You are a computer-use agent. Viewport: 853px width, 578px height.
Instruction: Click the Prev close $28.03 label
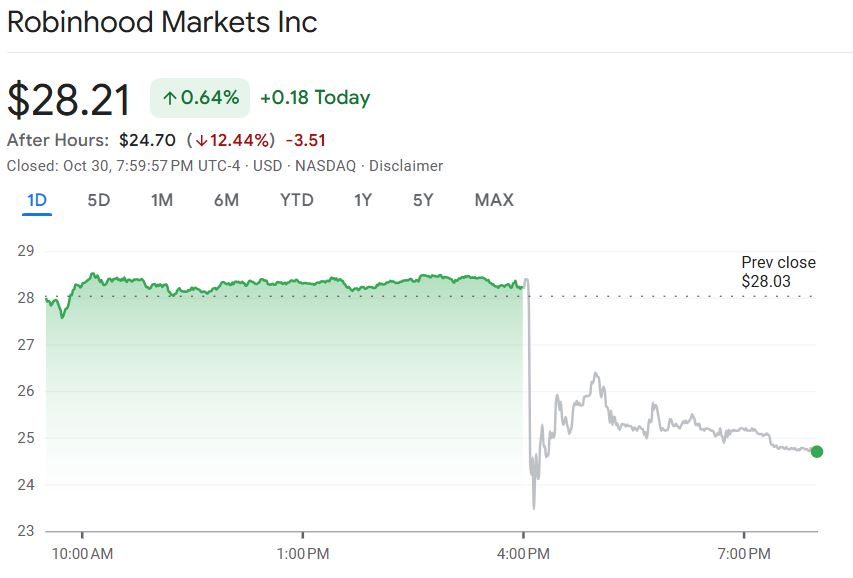pos(778,272)
